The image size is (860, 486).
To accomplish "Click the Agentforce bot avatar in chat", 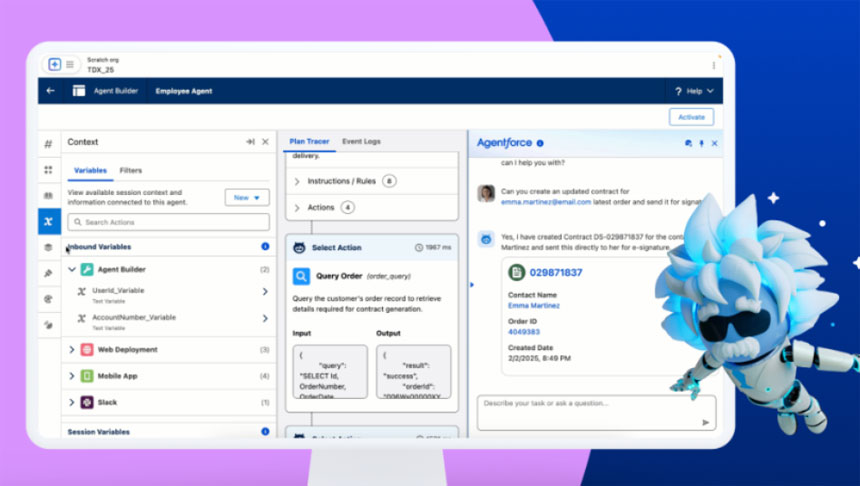I will pyautogui.click(x=486, y=239).
